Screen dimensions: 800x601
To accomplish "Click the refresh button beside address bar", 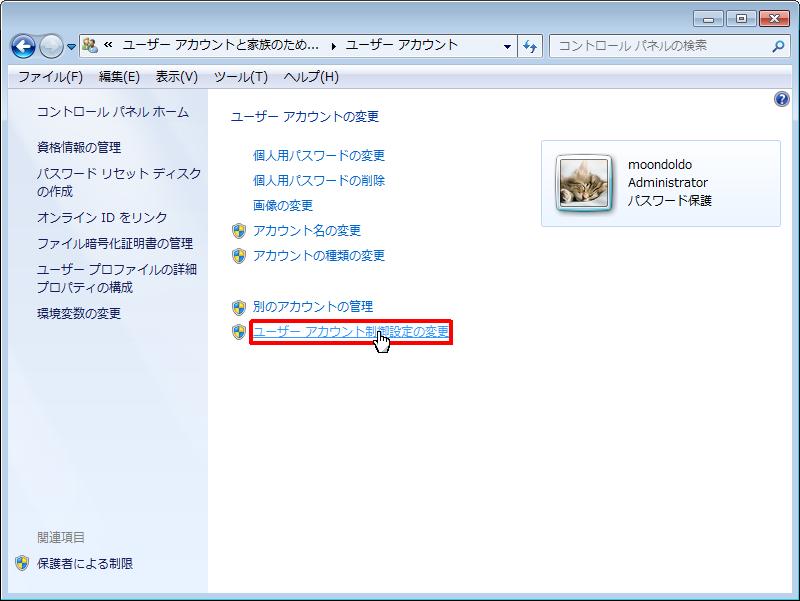I will click(x=530, y=46).
